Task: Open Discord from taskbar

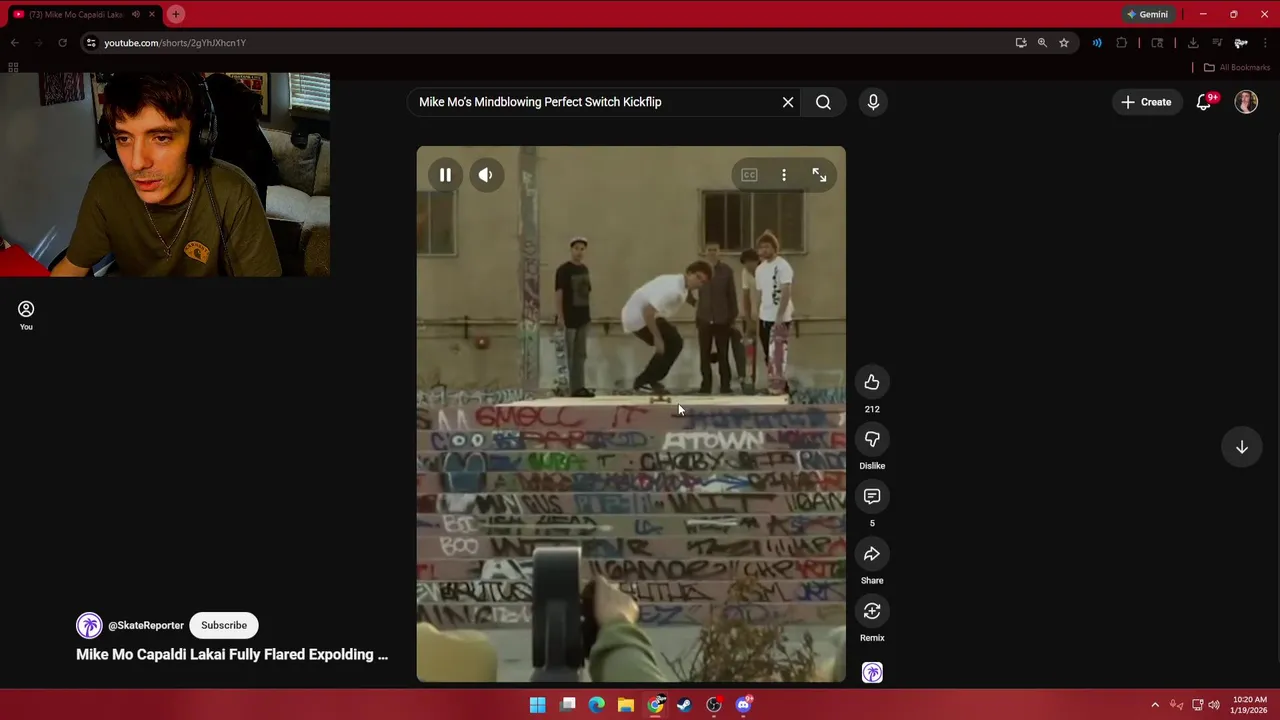Action: pos(743,705)
